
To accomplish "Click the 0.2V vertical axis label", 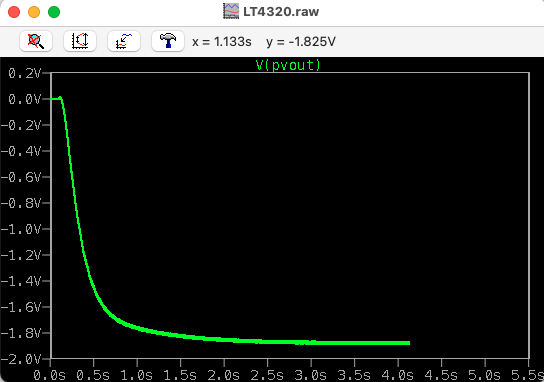I will [24, 73].
